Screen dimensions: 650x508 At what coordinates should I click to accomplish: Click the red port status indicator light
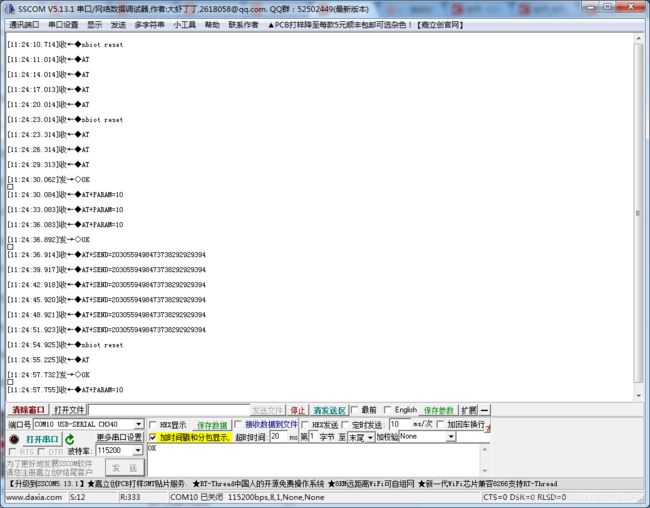tap(14, 439)
